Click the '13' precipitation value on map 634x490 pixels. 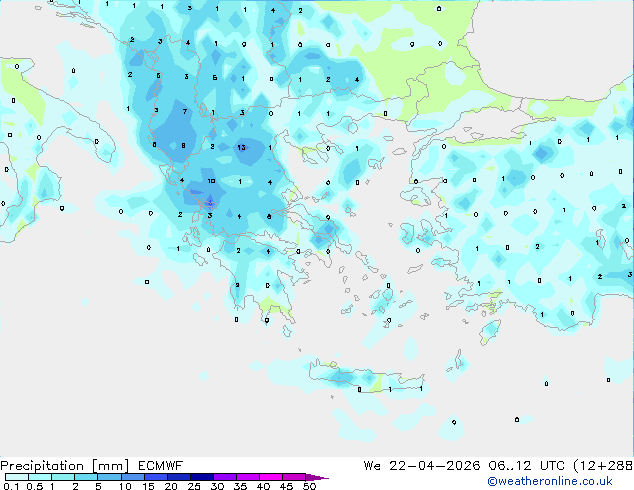(x=241, y=147)
